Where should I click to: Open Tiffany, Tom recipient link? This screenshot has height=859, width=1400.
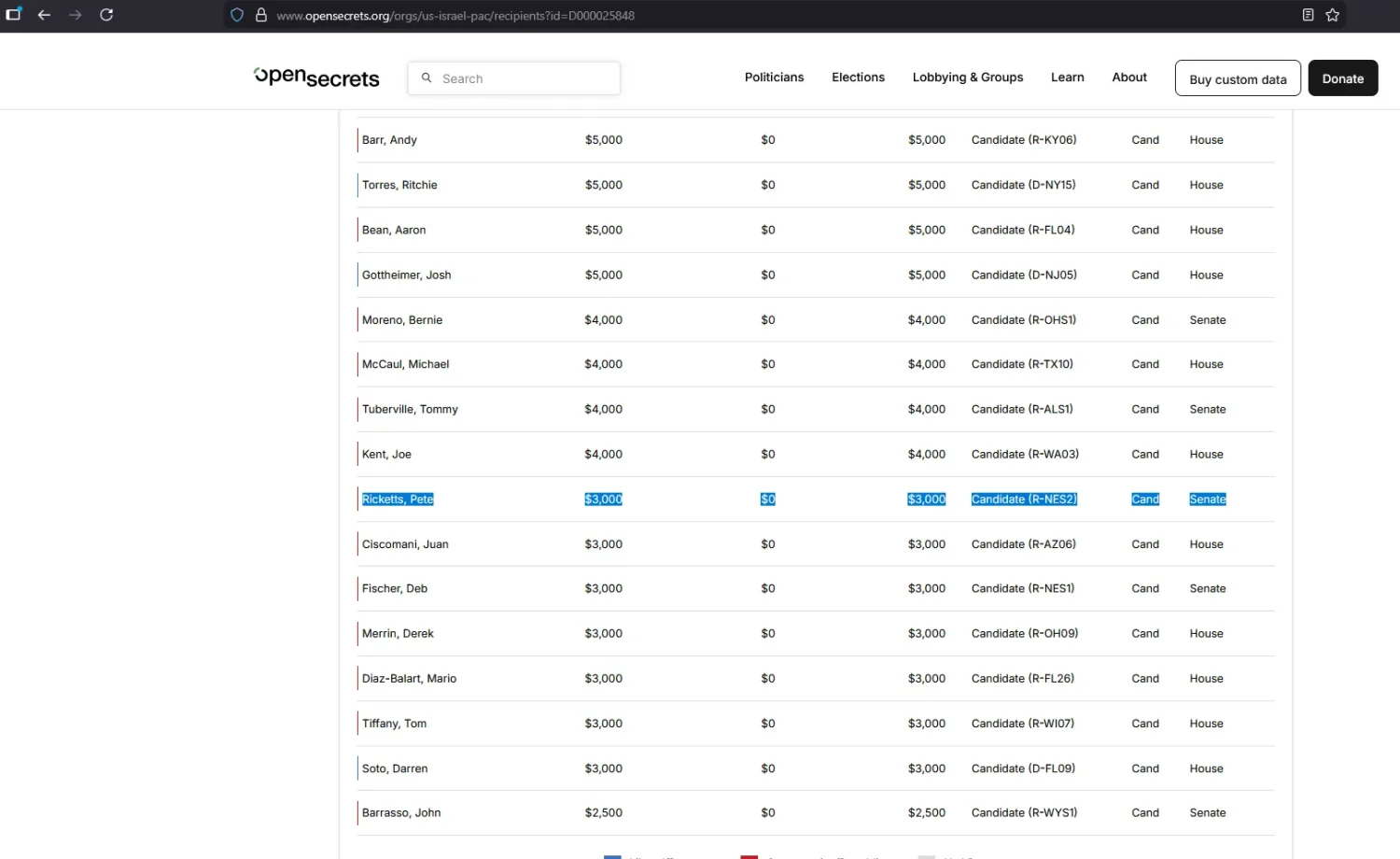[x=394, y=724]
